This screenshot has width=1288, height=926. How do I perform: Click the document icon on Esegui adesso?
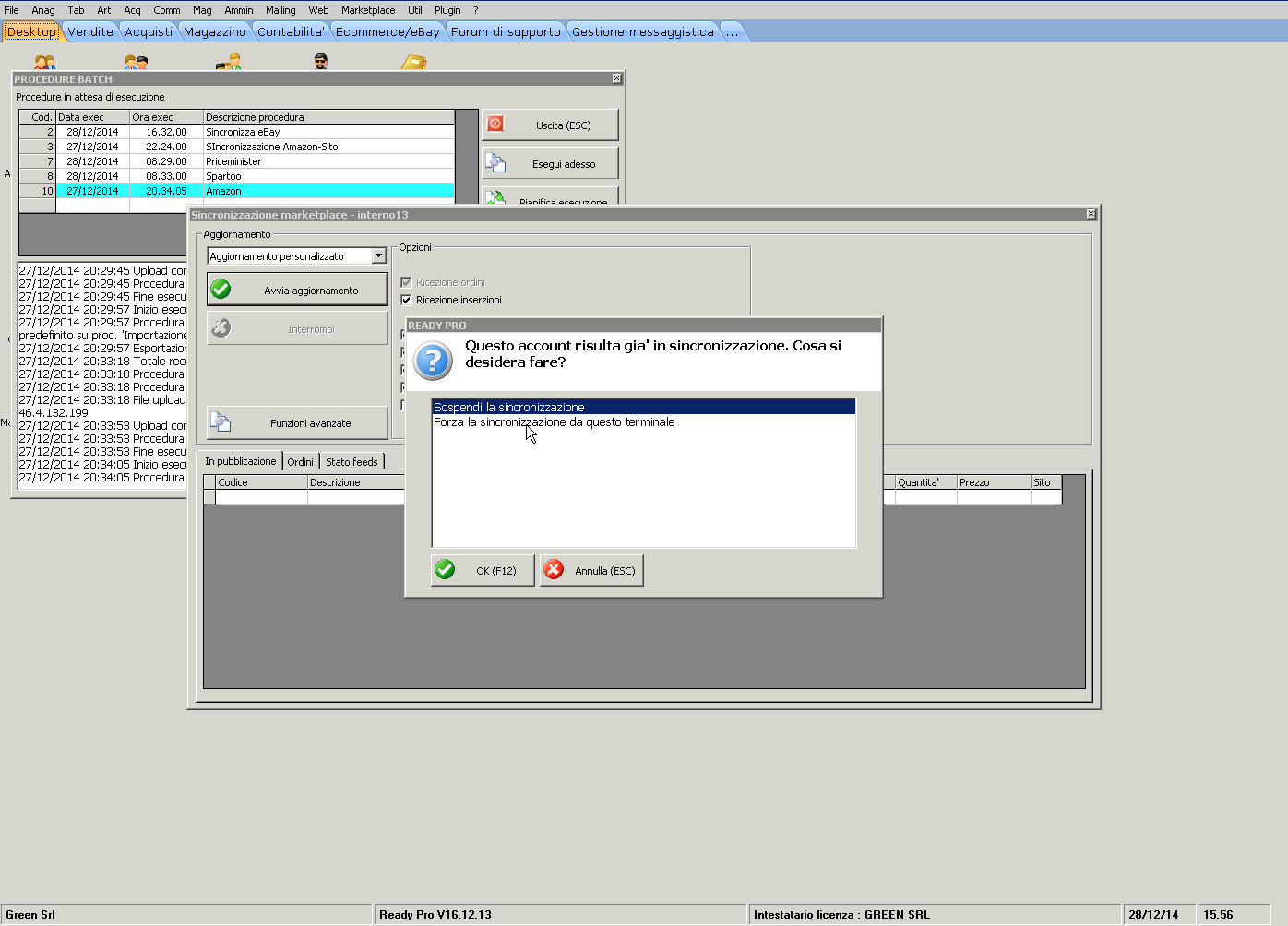[x=495, y=162]
